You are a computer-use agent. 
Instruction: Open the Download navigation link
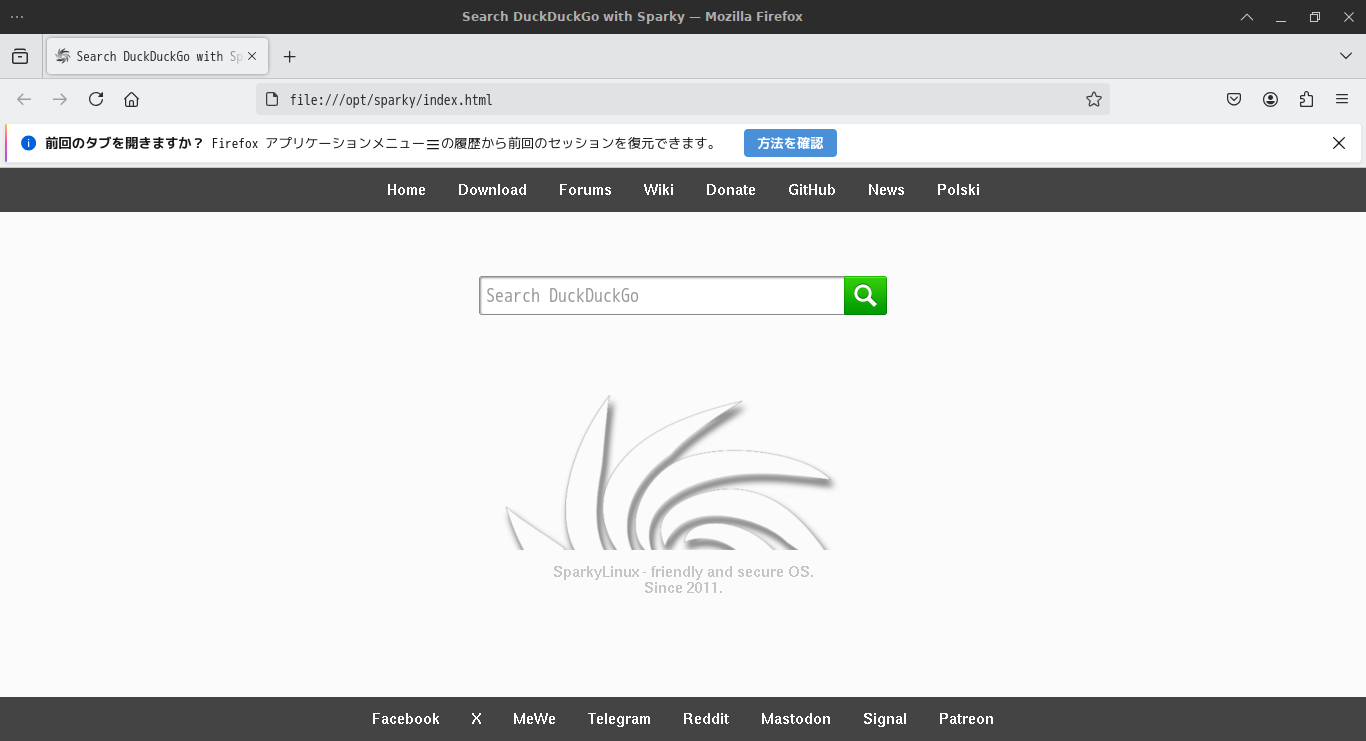pyautogui.click(x=492, y=190)
